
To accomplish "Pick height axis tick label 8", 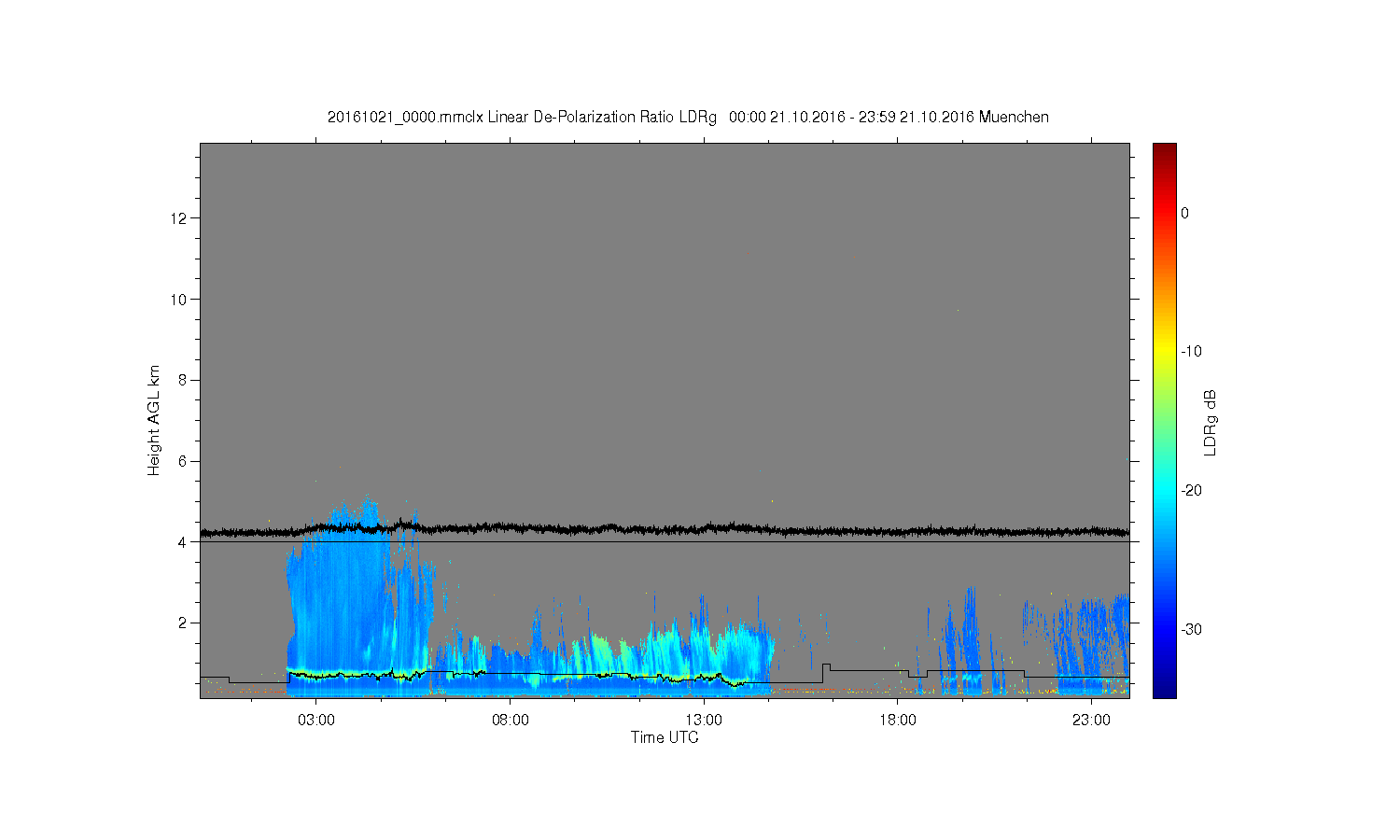I will pyautogui.click(x=184, y=380).
